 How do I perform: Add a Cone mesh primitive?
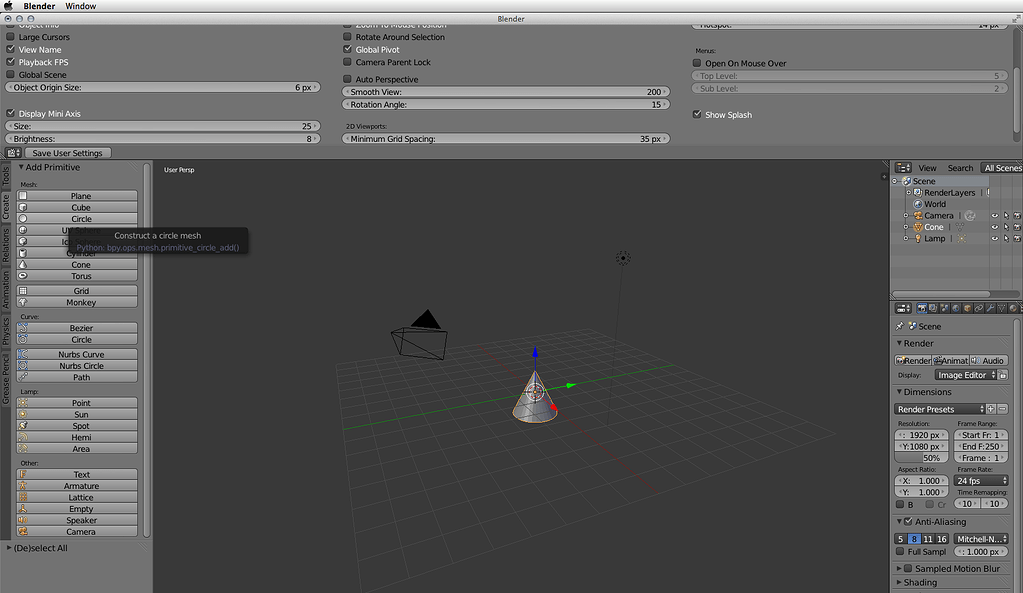[x=77, y=265]
